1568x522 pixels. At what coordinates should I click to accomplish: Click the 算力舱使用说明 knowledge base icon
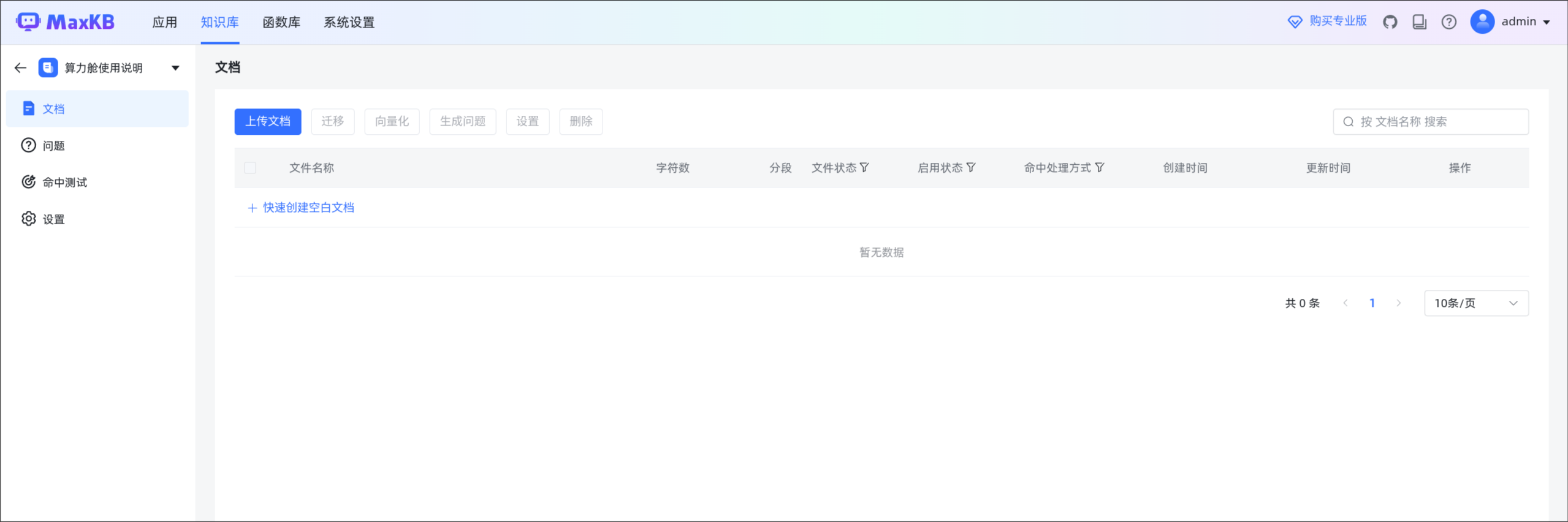pos(48,67)
